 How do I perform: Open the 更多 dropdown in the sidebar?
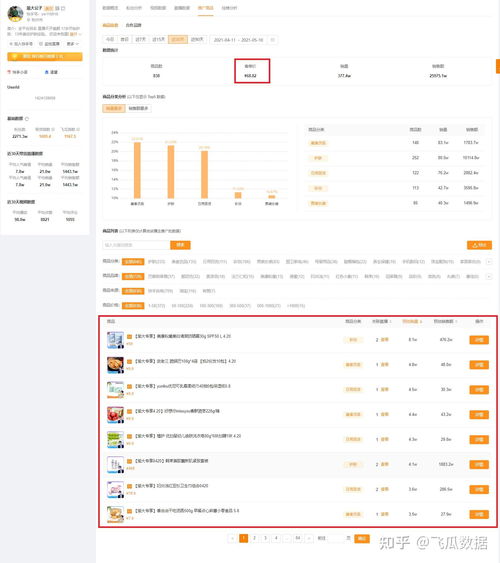point(72,44)
